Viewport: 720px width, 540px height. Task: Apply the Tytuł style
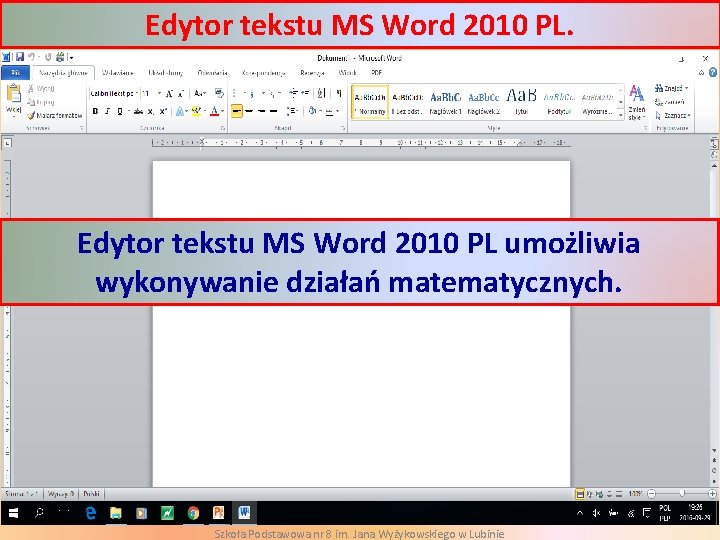click(x=521, y=102)
